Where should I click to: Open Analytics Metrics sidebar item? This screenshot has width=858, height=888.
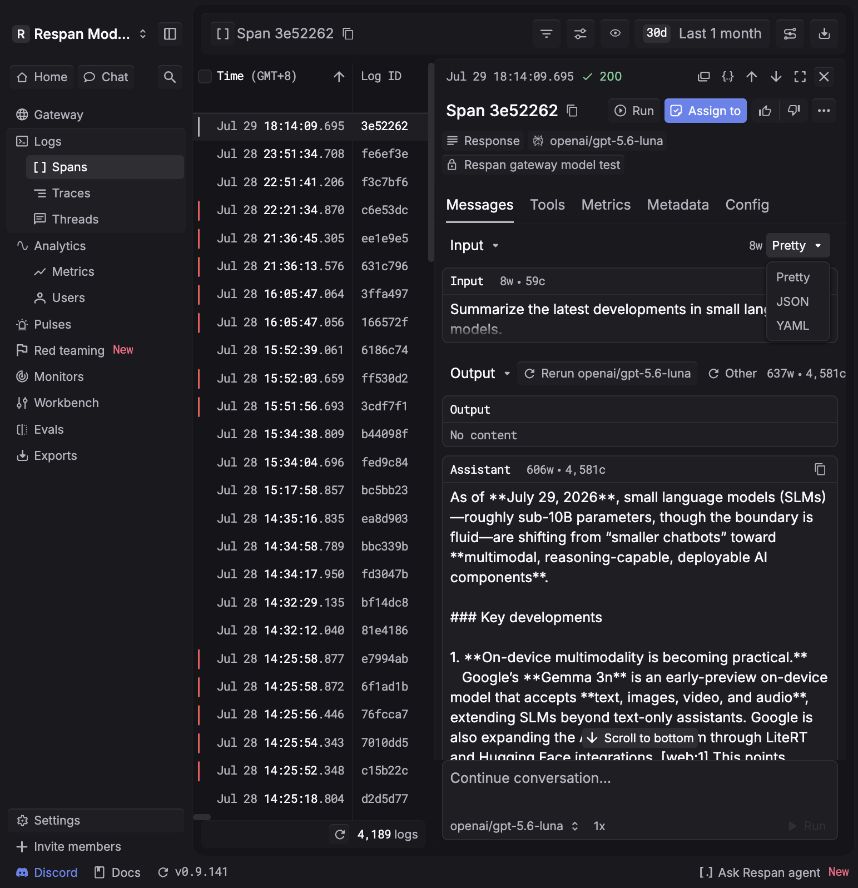tap(105, 272)
